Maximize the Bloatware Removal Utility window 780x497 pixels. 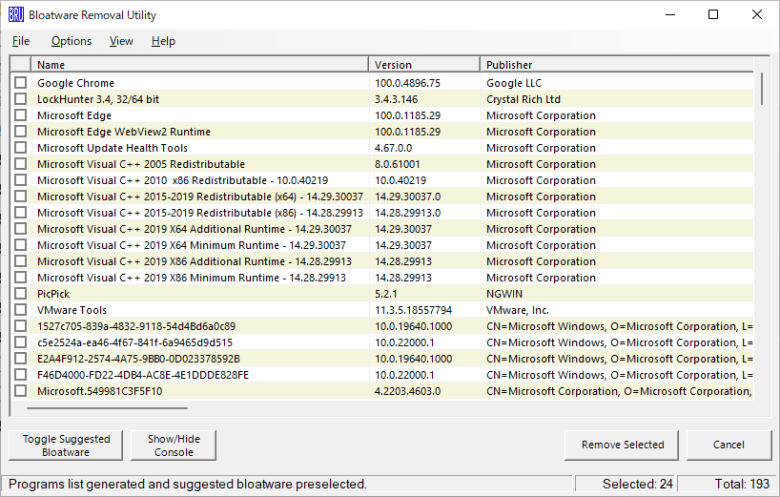[x=713, y=15]
